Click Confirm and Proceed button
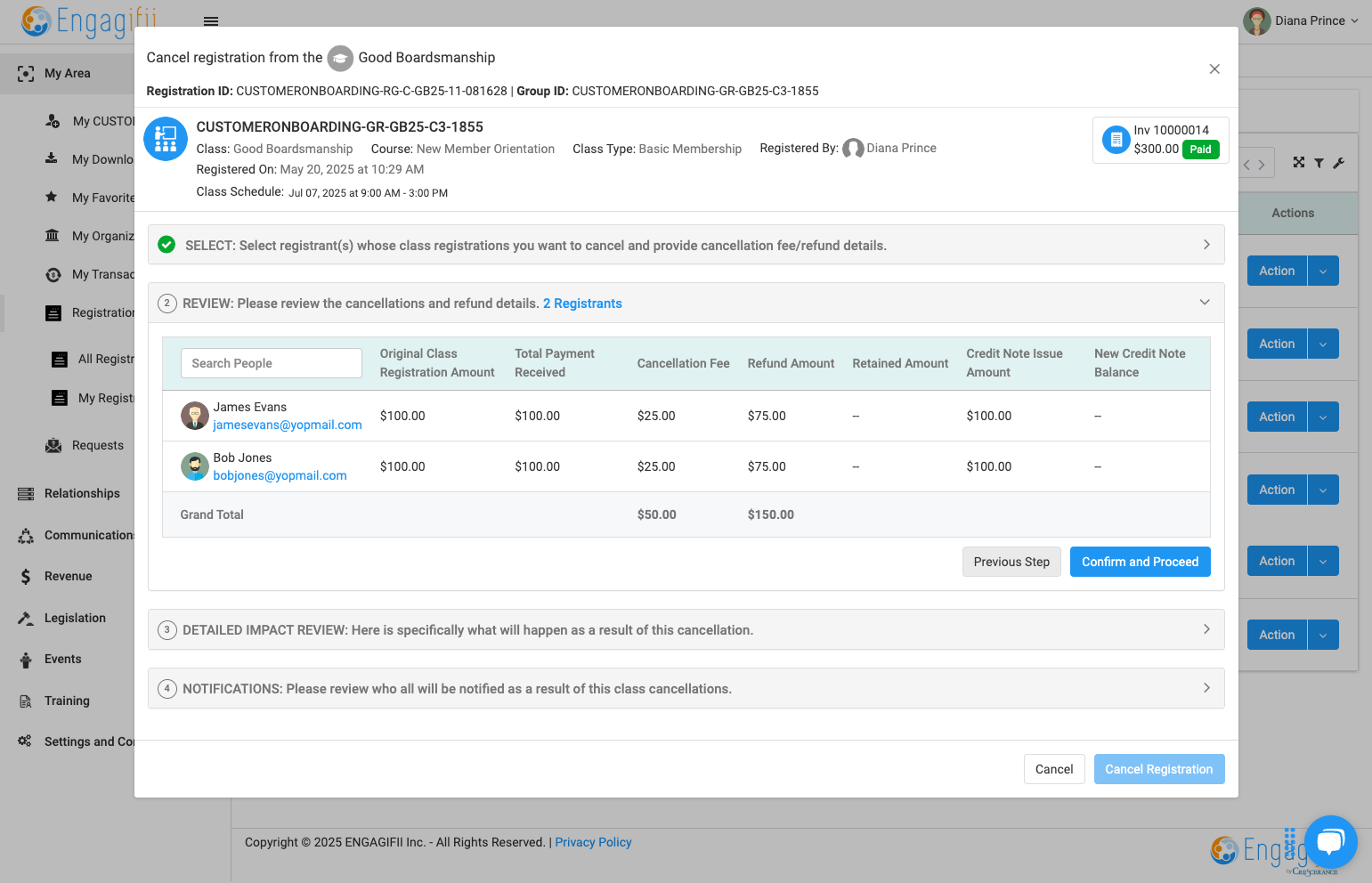Image resolution: width=1372 pixels, height=883 pixels. (1141, 562)
